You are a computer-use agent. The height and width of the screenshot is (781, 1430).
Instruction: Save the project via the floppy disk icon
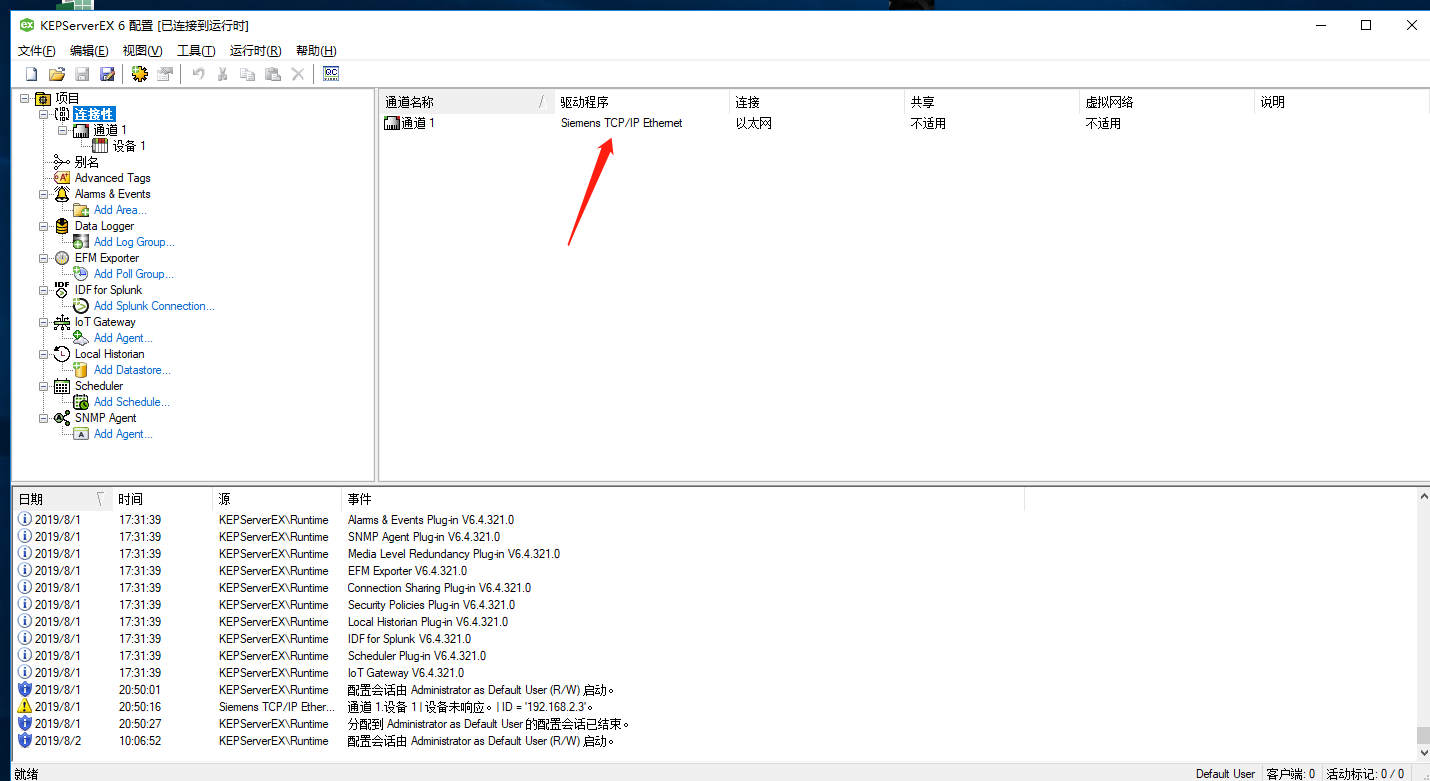(x=82, y=72)
